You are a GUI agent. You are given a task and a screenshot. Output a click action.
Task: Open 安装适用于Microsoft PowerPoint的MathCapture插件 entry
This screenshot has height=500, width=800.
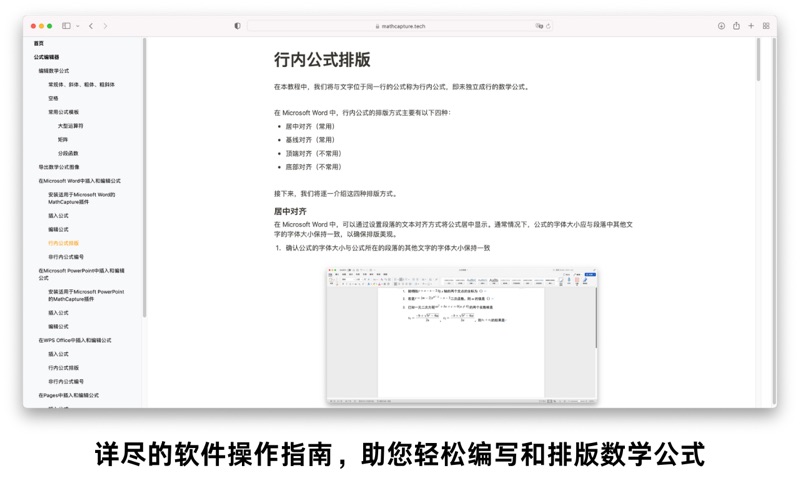(x=86, y=295)
